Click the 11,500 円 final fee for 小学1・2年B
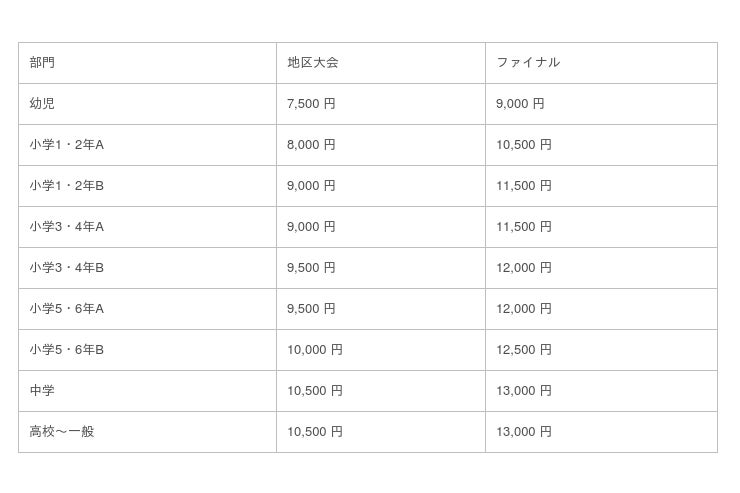Screen dimensions: 740x493 pyautogui.click(x=524, y=186)
